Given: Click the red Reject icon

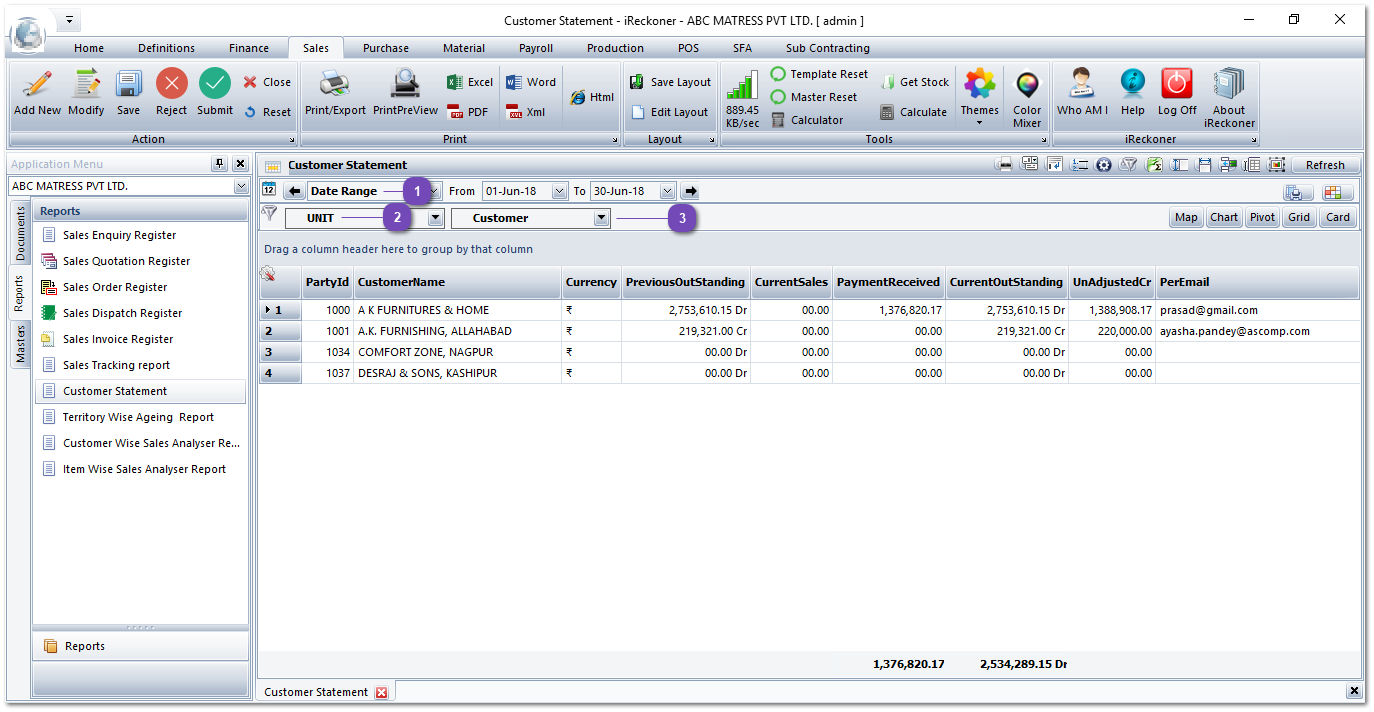Looking at the screenshot, I should (x=171, y=85).
